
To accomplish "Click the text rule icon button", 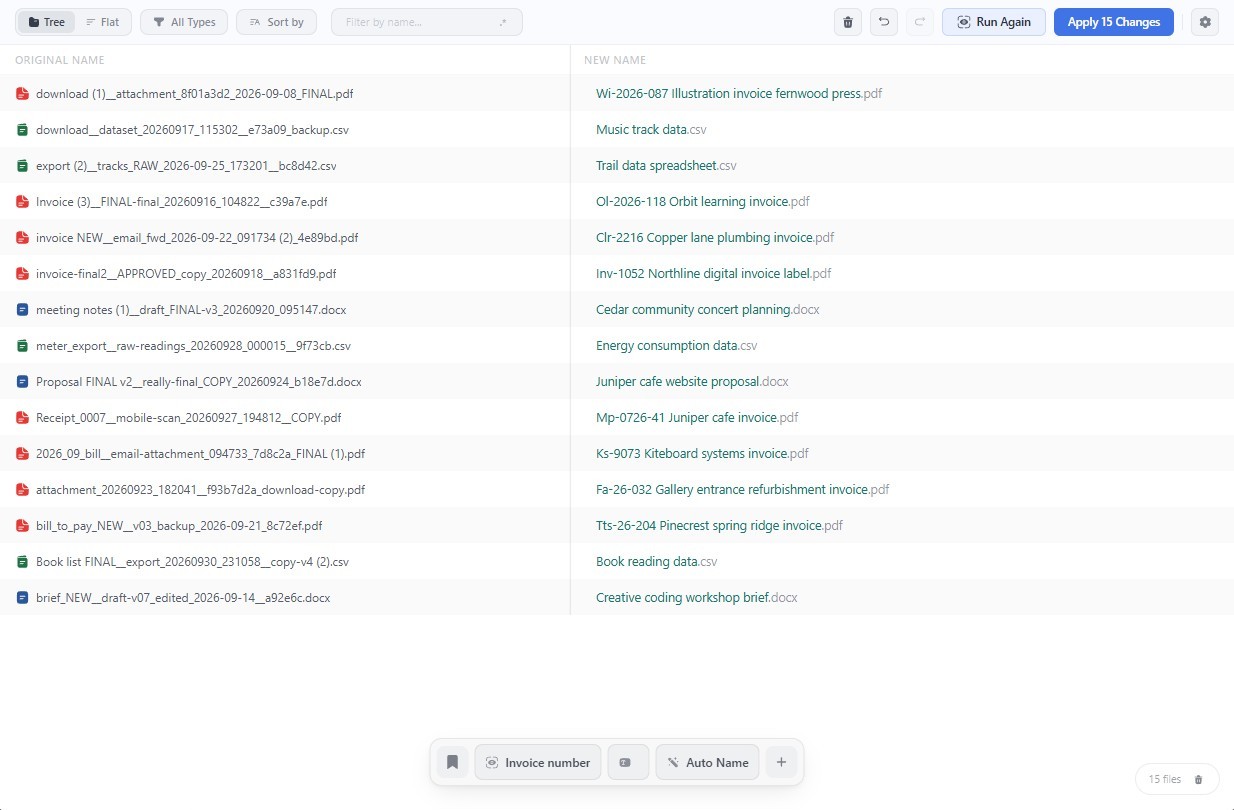I will pos(628,762).
